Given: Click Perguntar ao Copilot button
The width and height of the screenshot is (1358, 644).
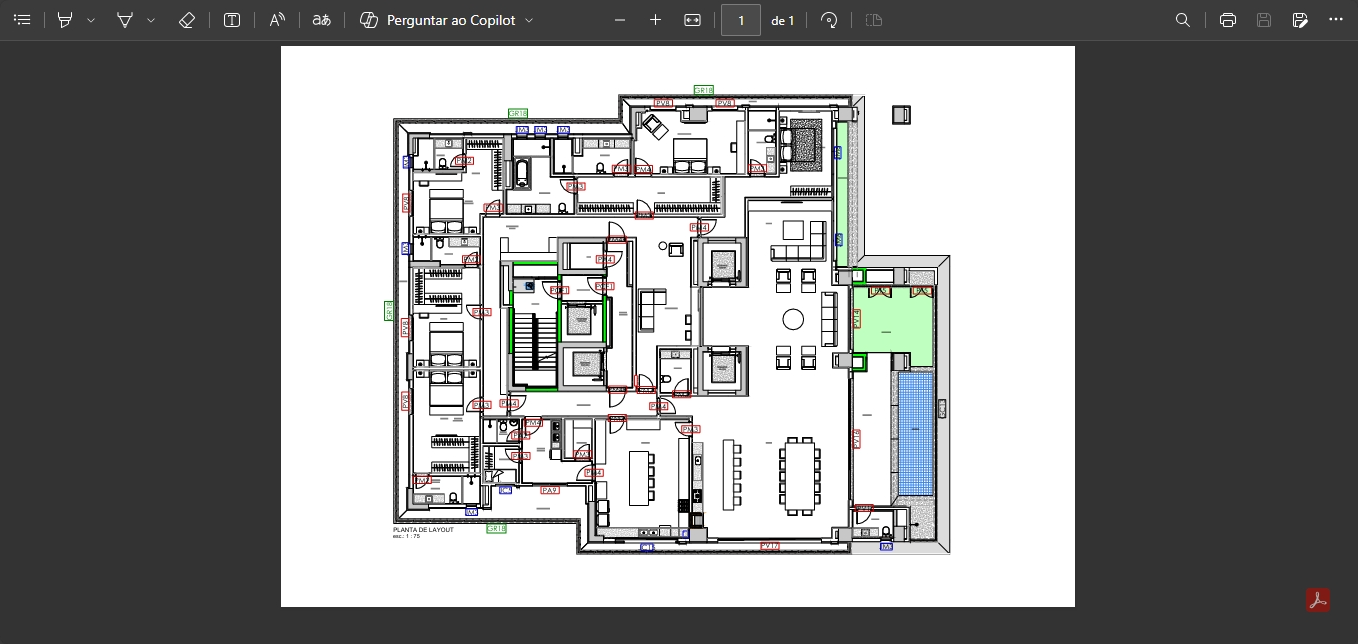Looking at the screenshot, I should point(438,20).
